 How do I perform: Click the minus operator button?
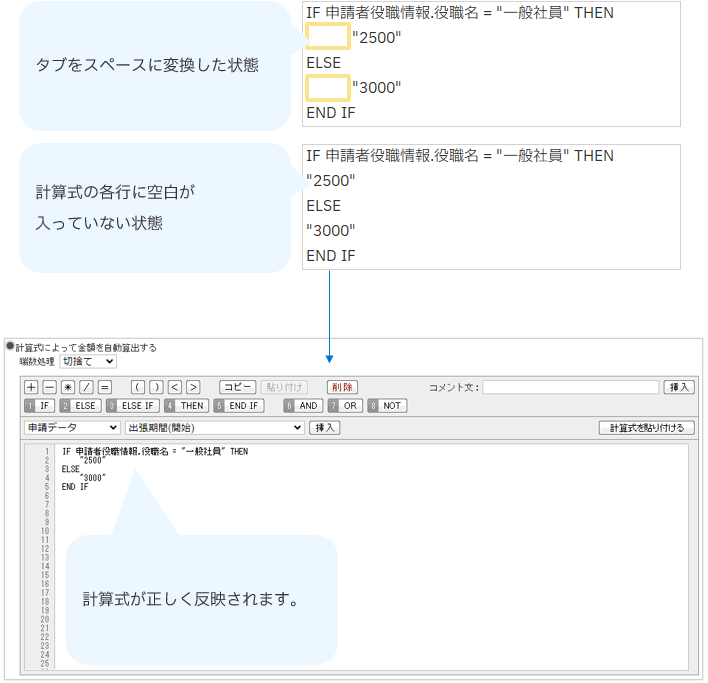pos(49,387)
